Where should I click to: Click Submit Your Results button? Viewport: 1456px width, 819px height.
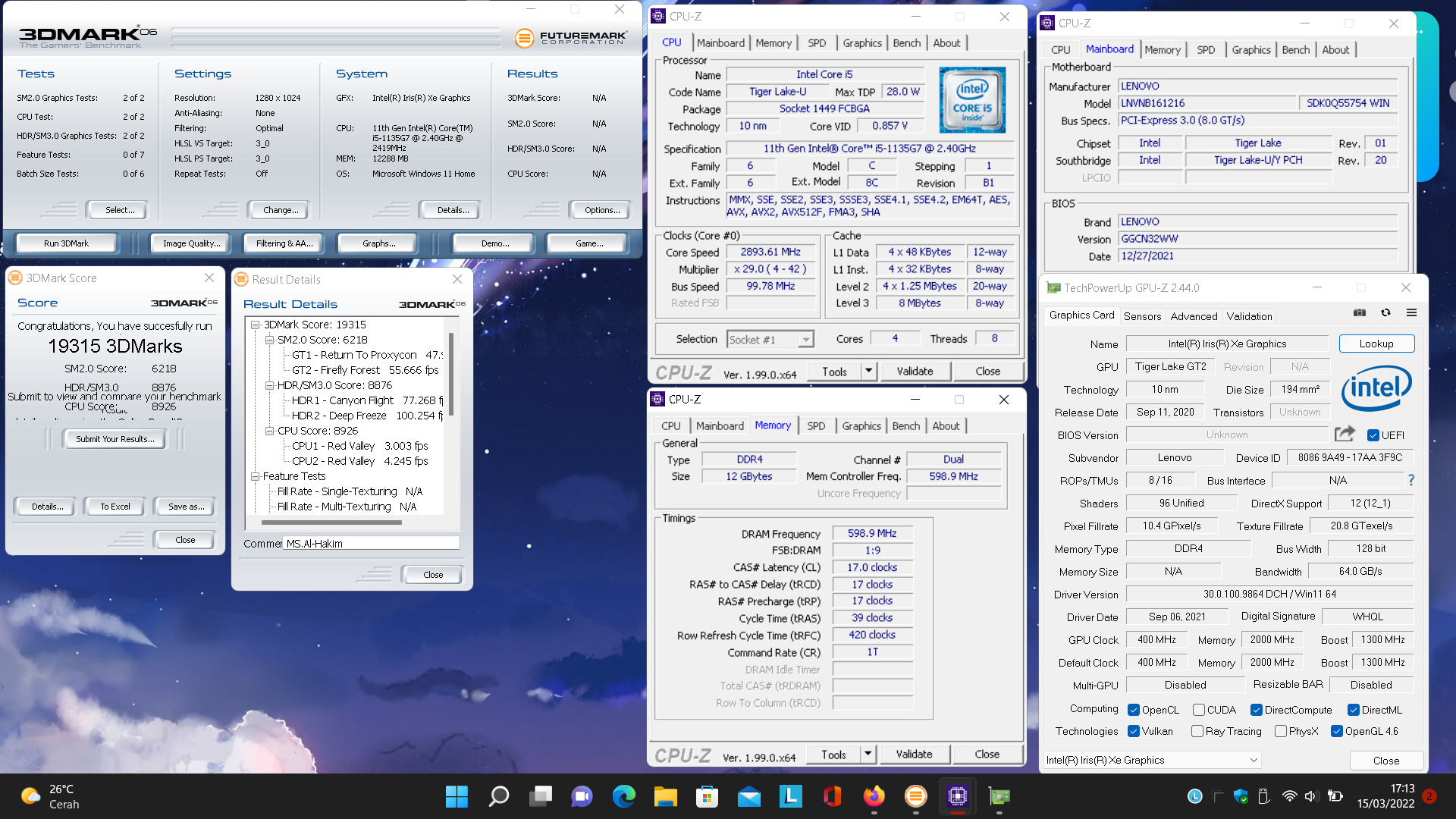pyautogui.click(x=115, y=439)
